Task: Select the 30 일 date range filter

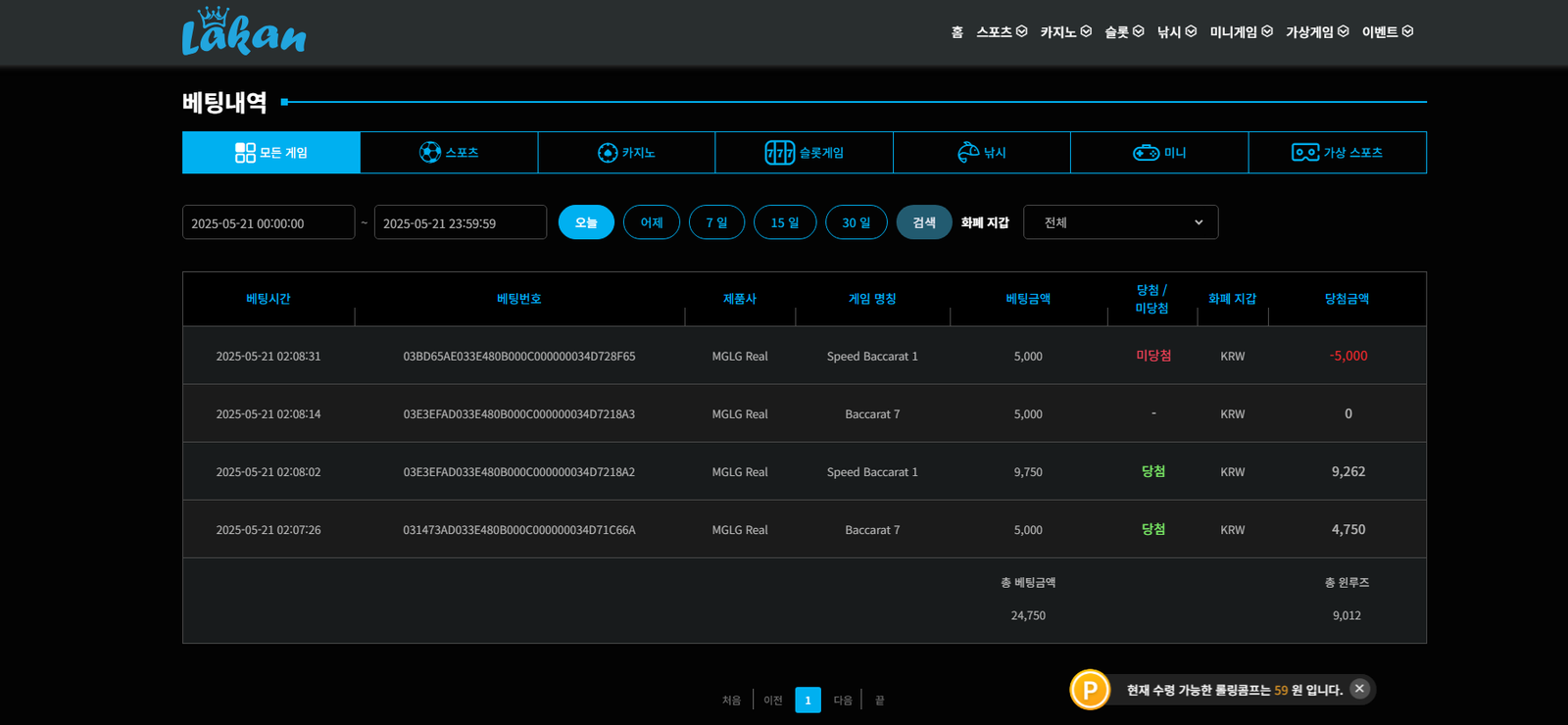Action: click(856, 222)
